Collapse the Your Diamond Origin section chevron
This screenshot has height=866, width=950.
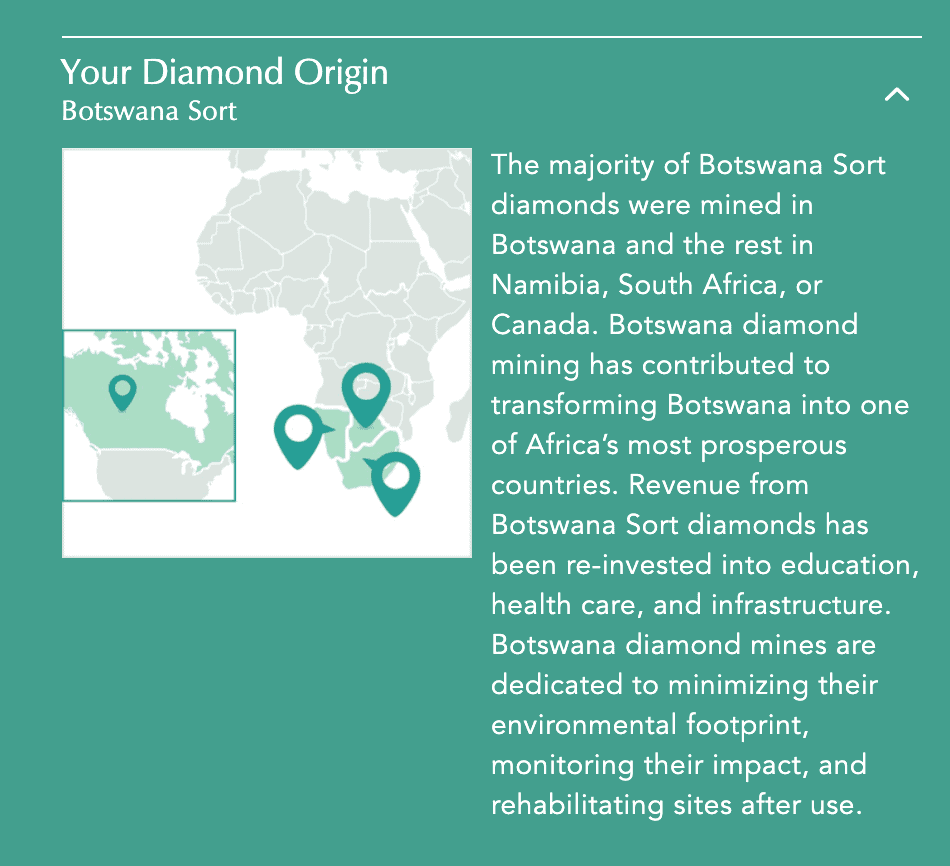tap(897, 95)
